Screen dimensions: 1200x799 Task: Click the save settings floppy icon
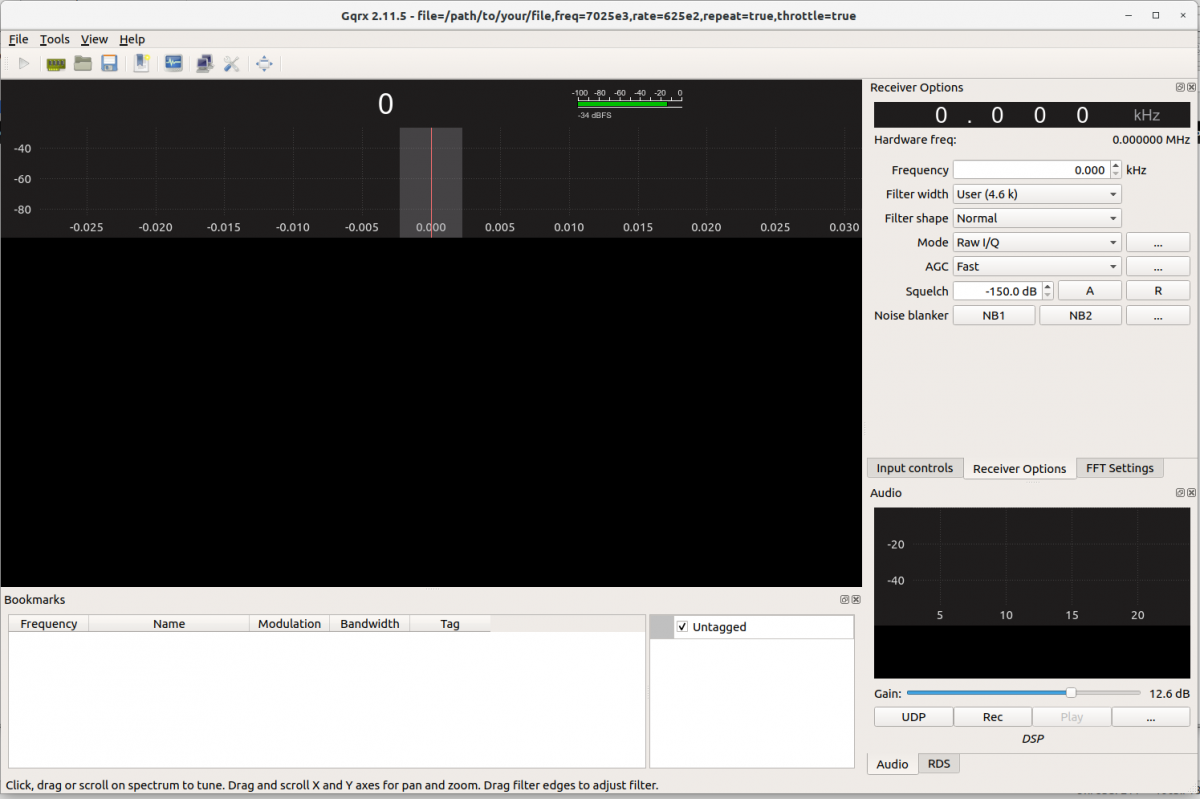coord(110,64)
